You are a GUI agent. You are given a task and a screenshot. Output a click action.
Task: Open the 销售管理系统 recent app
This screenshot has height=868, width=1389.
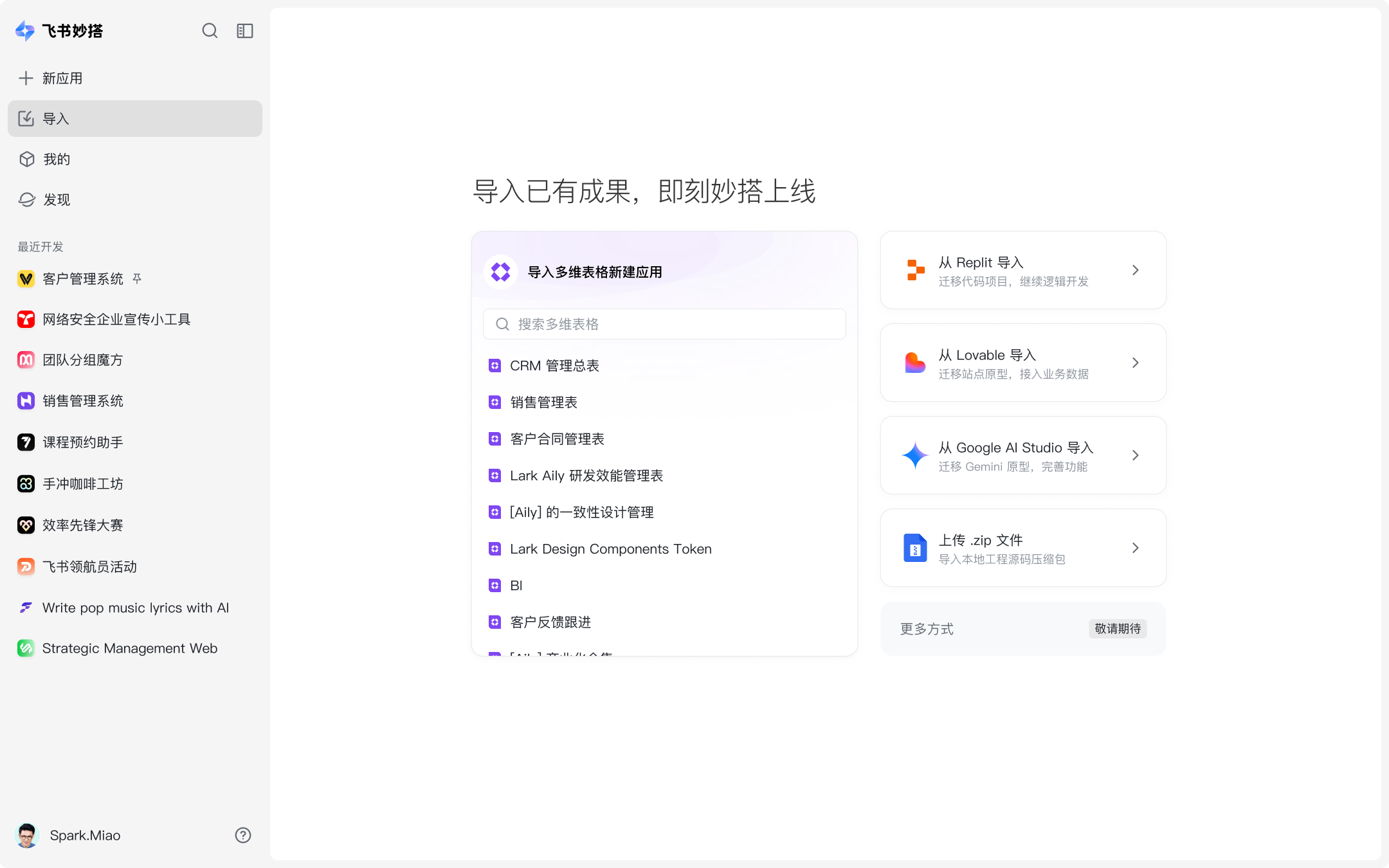[x=82, y=401]
